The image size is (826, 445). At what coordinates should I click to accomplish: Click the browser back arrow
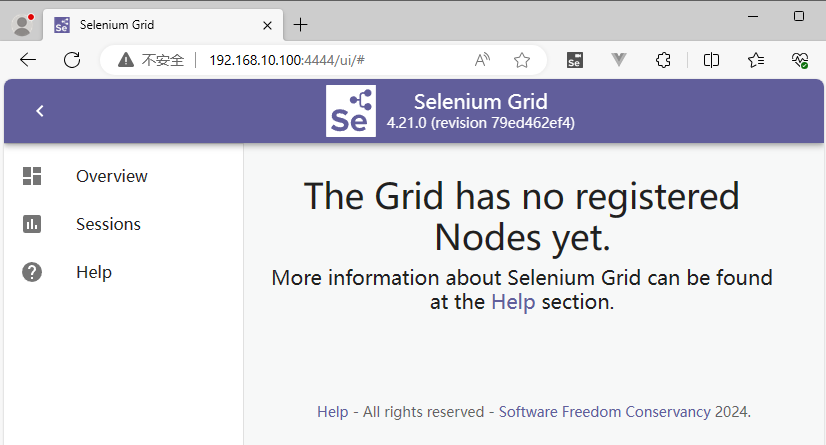coord(28,60)
